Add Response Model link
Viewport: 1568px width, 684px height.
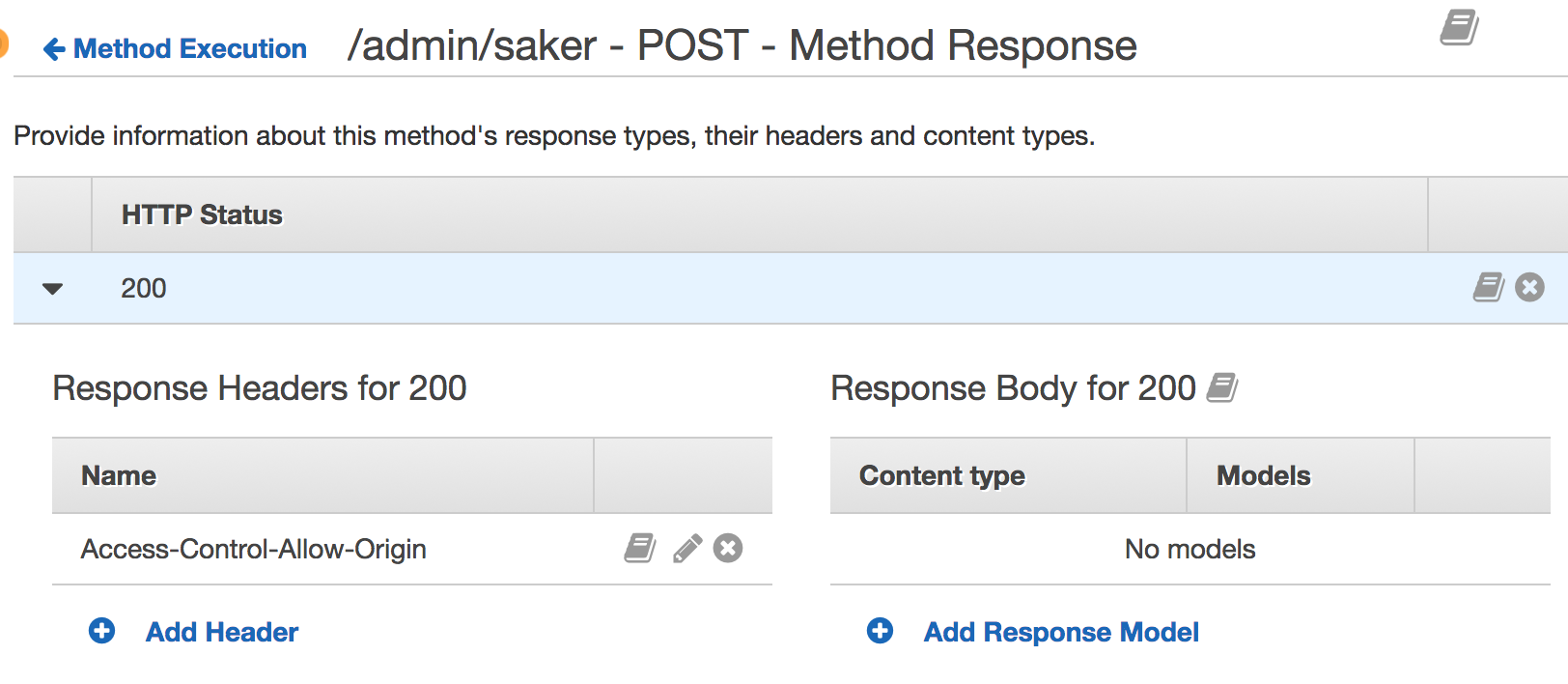click(x=1061, y=632)
